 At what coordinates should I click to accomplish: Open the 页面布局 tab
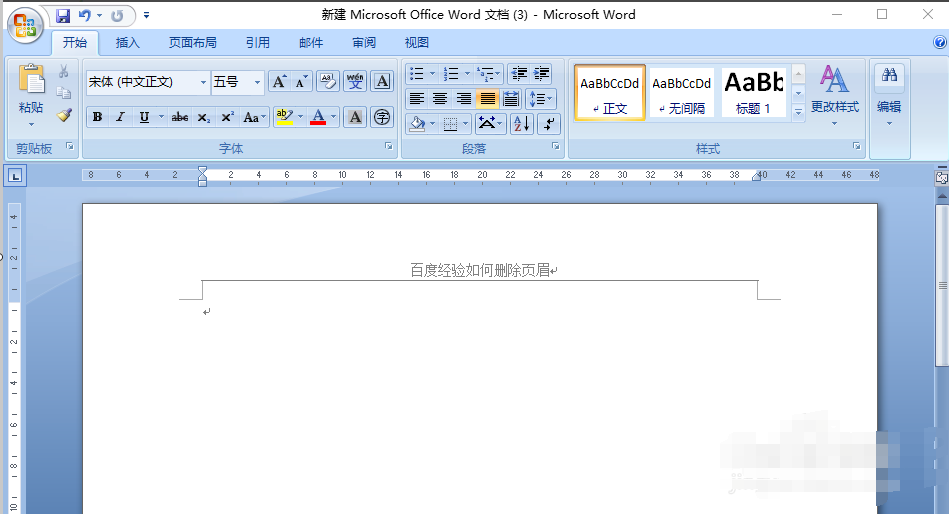[192, 42]
